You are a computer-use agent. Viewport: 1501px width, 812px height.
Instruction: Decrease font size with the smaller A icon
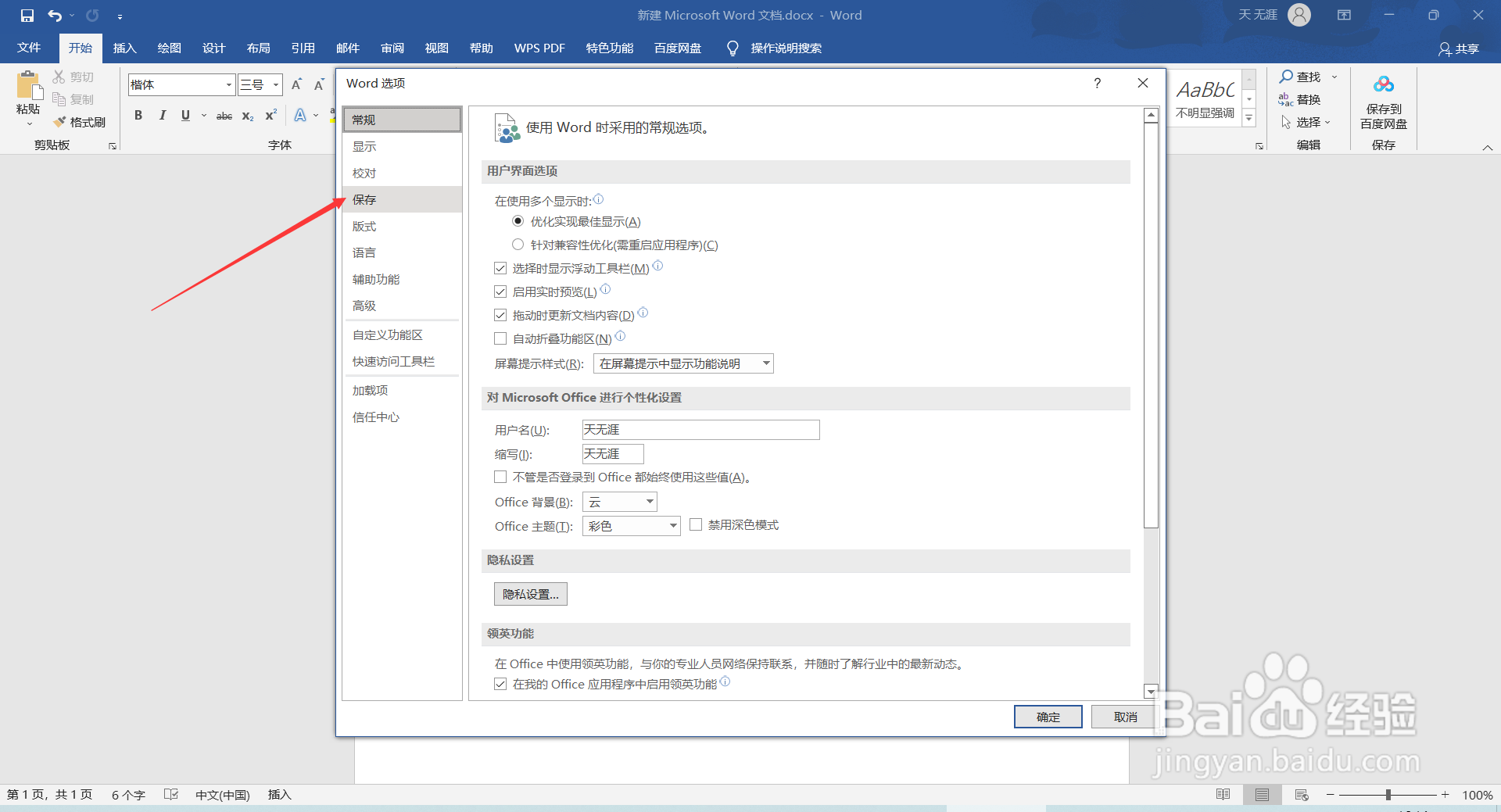click(319, 84)
